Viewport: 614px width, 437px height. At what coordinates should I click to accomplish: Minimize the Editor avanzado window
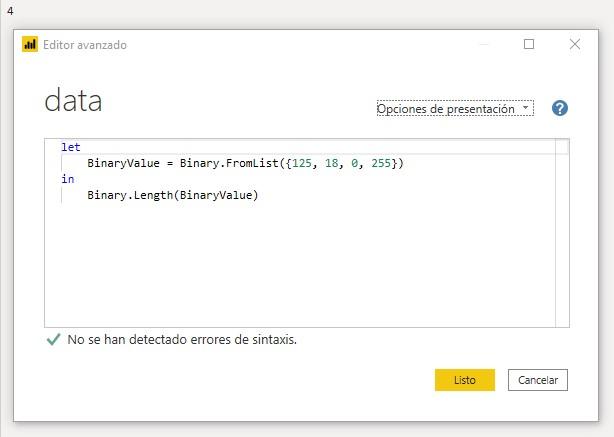click(x=484, y=44)
